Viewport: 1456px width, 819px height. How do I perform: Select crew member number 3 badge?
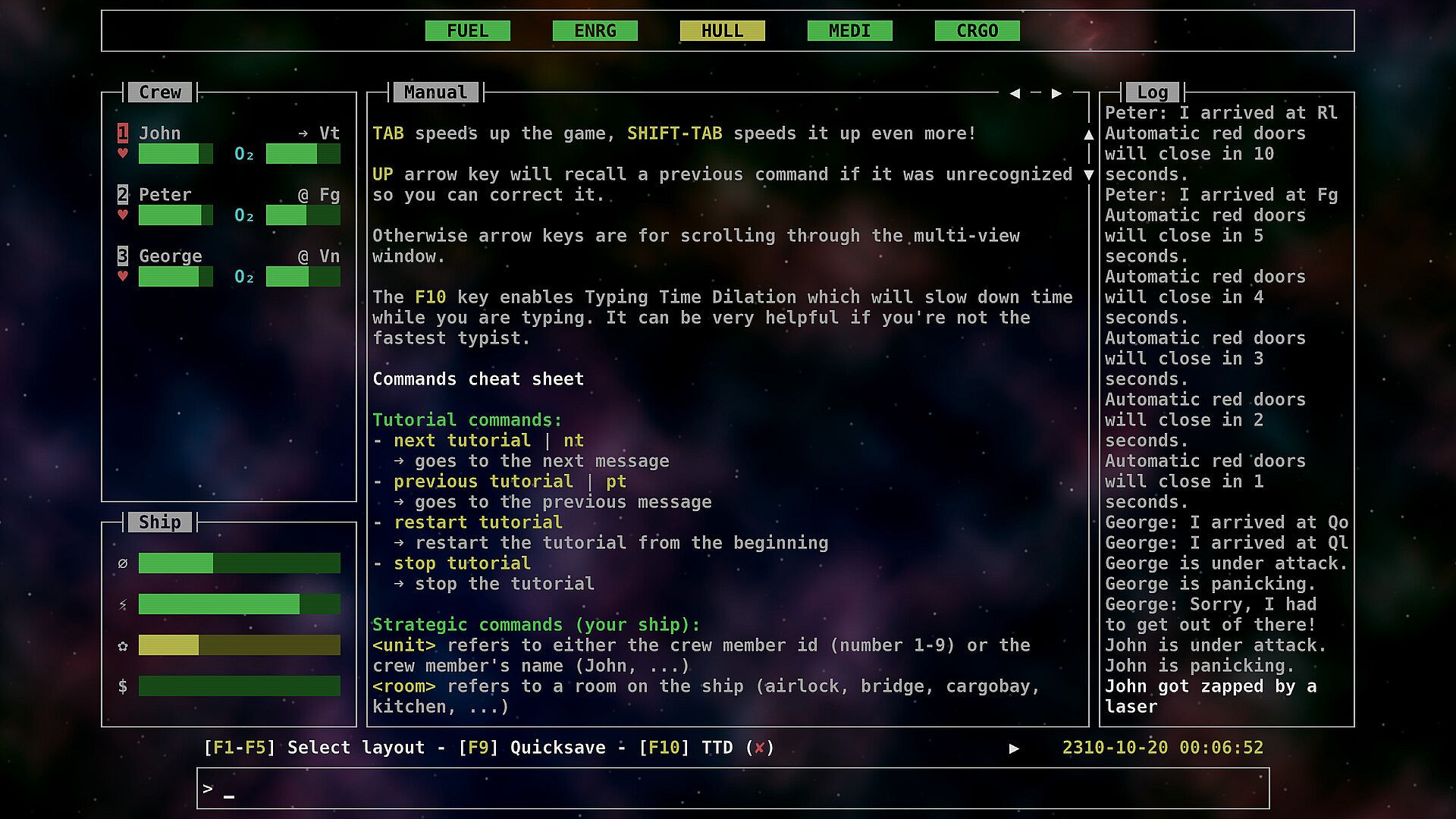122,256
